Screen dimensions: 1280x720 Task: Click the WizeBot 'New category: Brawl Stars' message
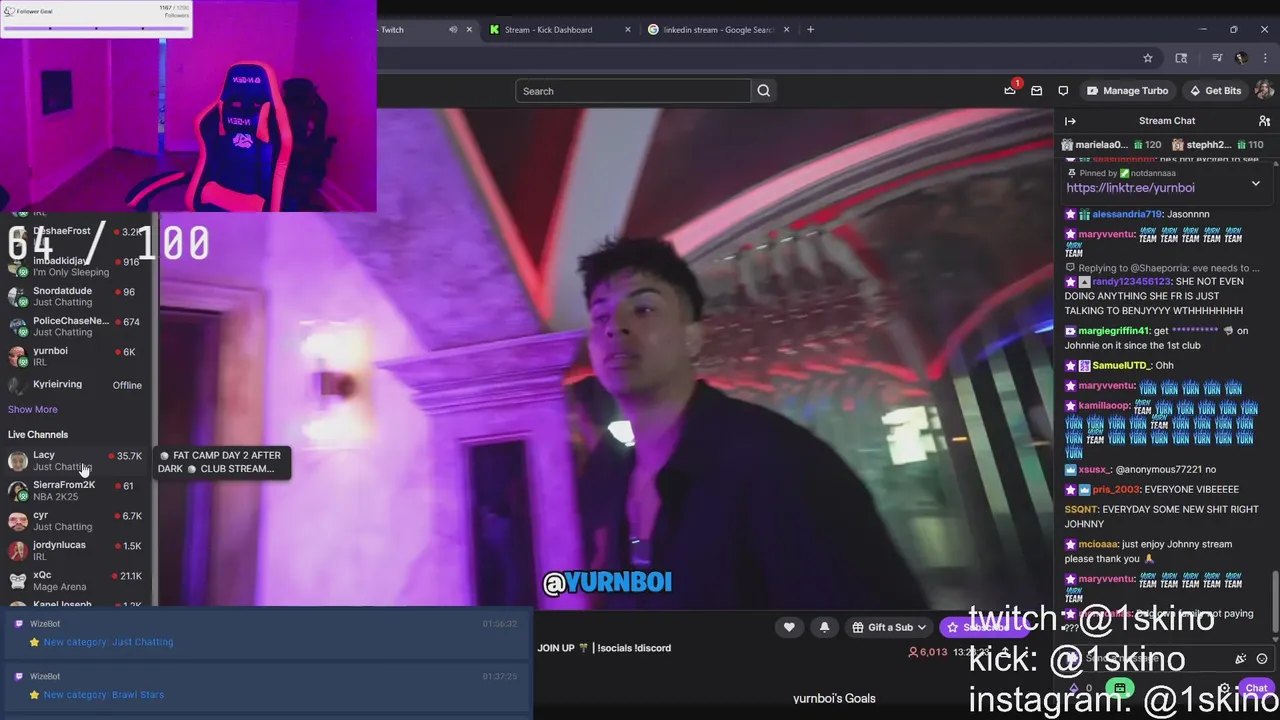[x=104, y=694]
